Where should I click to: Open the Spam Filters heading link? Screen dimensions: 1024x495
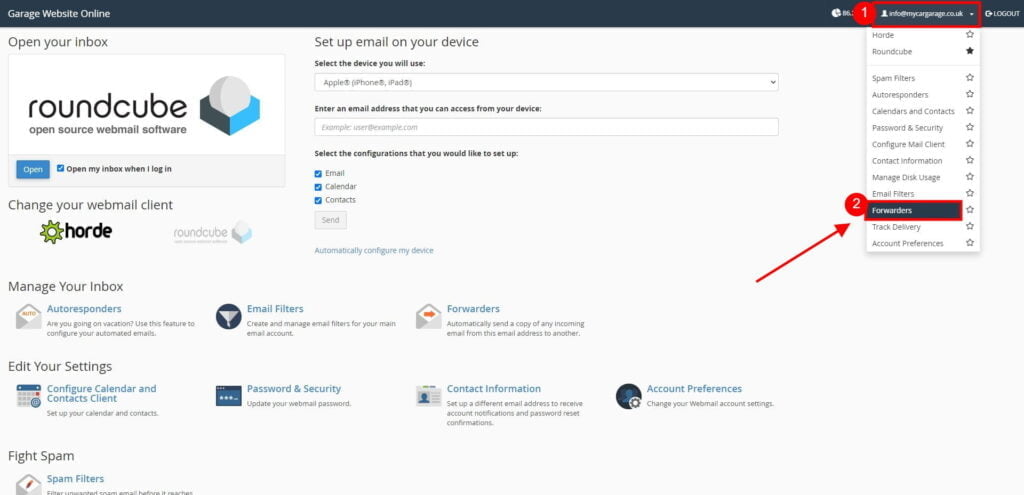[75, 479]
